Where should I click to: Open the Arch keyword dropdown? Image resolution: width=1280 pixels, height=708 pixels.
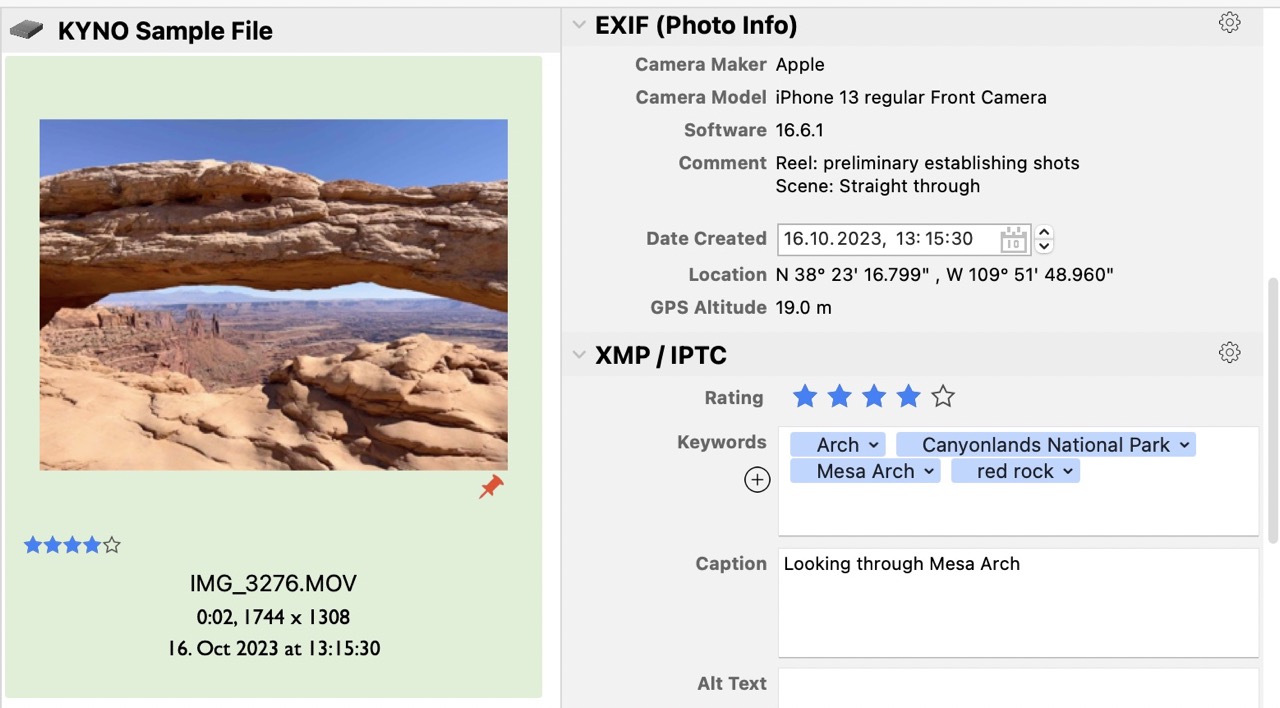pos(874,445)
